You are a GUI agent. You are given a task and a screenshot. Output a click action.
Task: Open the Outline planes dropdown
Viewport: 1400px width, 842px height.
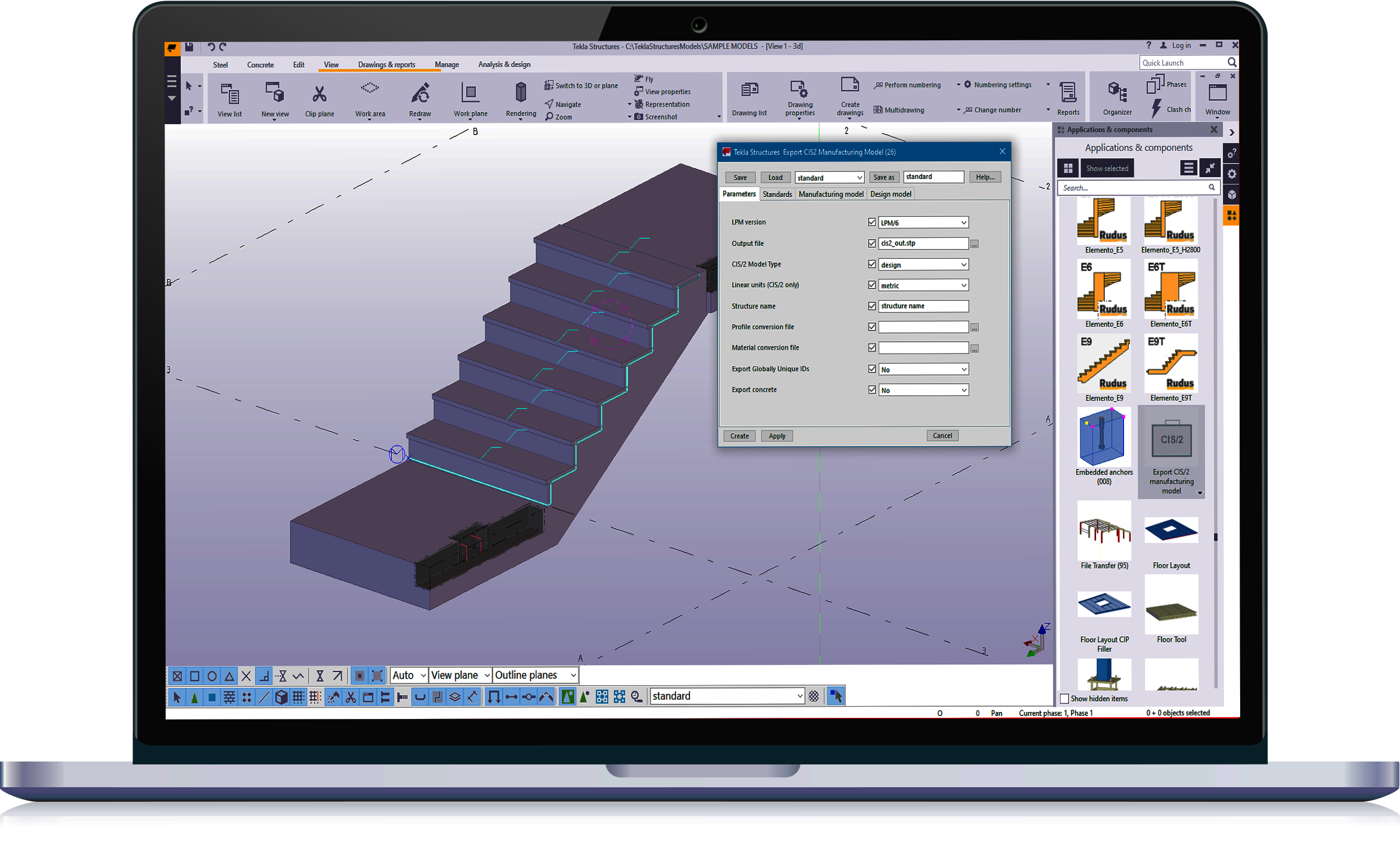(535, 675)
